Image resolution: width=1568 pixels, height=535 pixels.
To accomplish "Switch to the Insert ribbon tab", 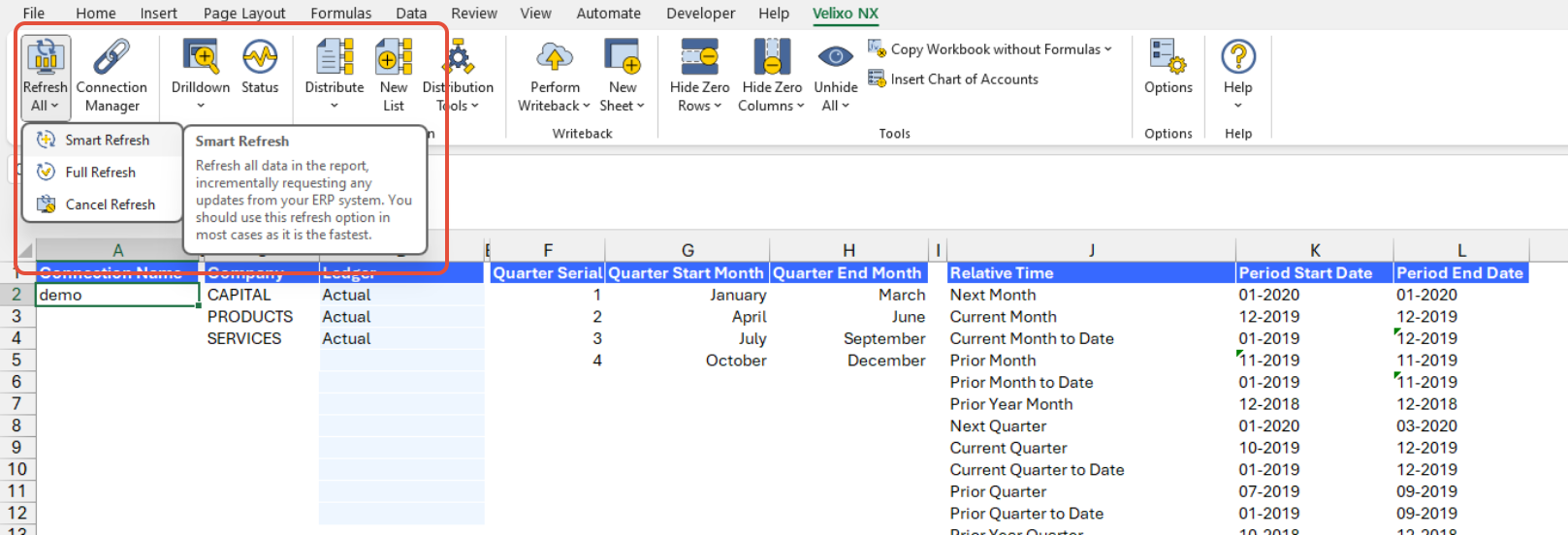I will click(158, 14).
